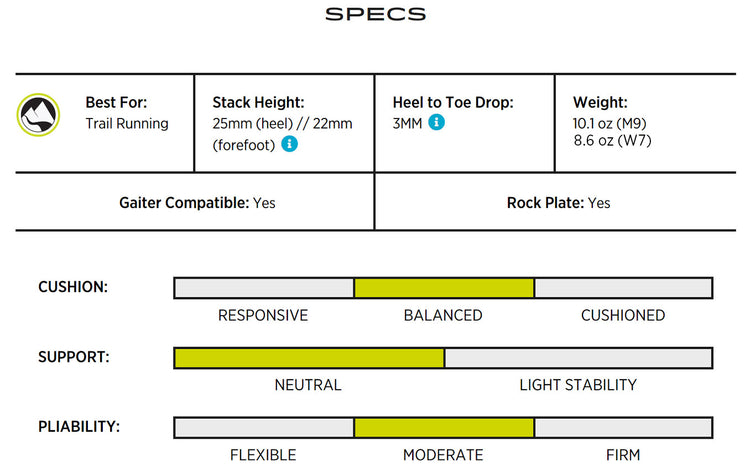Click the CUSHION: label
This screenshot has height=470, width=750.
pyautogui.click(x=73, y=287)
